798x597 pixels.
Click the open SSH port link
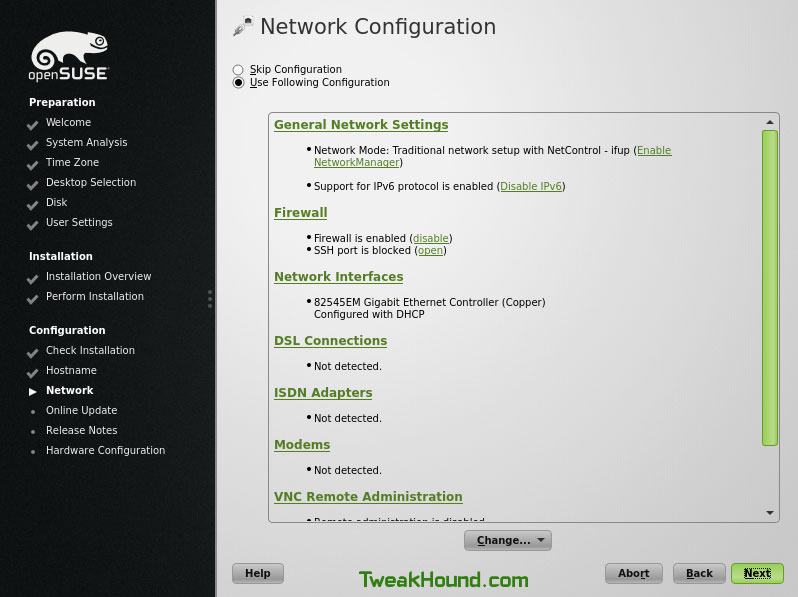coord(430,250)
